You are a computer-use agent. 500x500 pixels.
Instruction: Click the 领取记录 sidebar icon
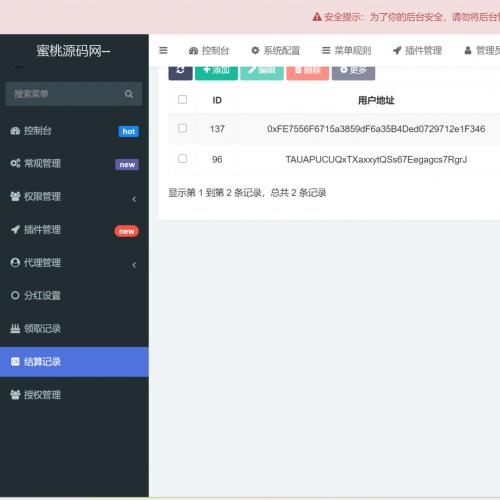pos(15,329)
